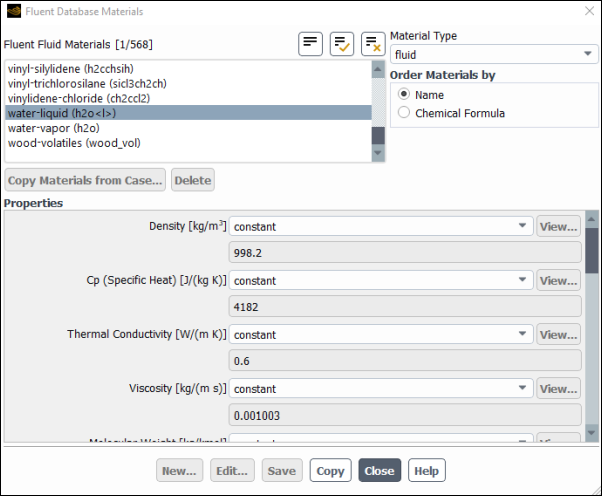The width and height of the screenshot is (602, 496).
Task: Open the Cp Specific Heat method dropdown
Action: pyautogui.click(x=381, y=281)
